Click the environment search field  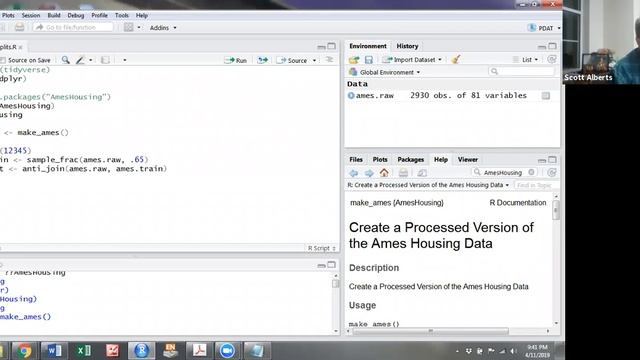click(522, 72)
